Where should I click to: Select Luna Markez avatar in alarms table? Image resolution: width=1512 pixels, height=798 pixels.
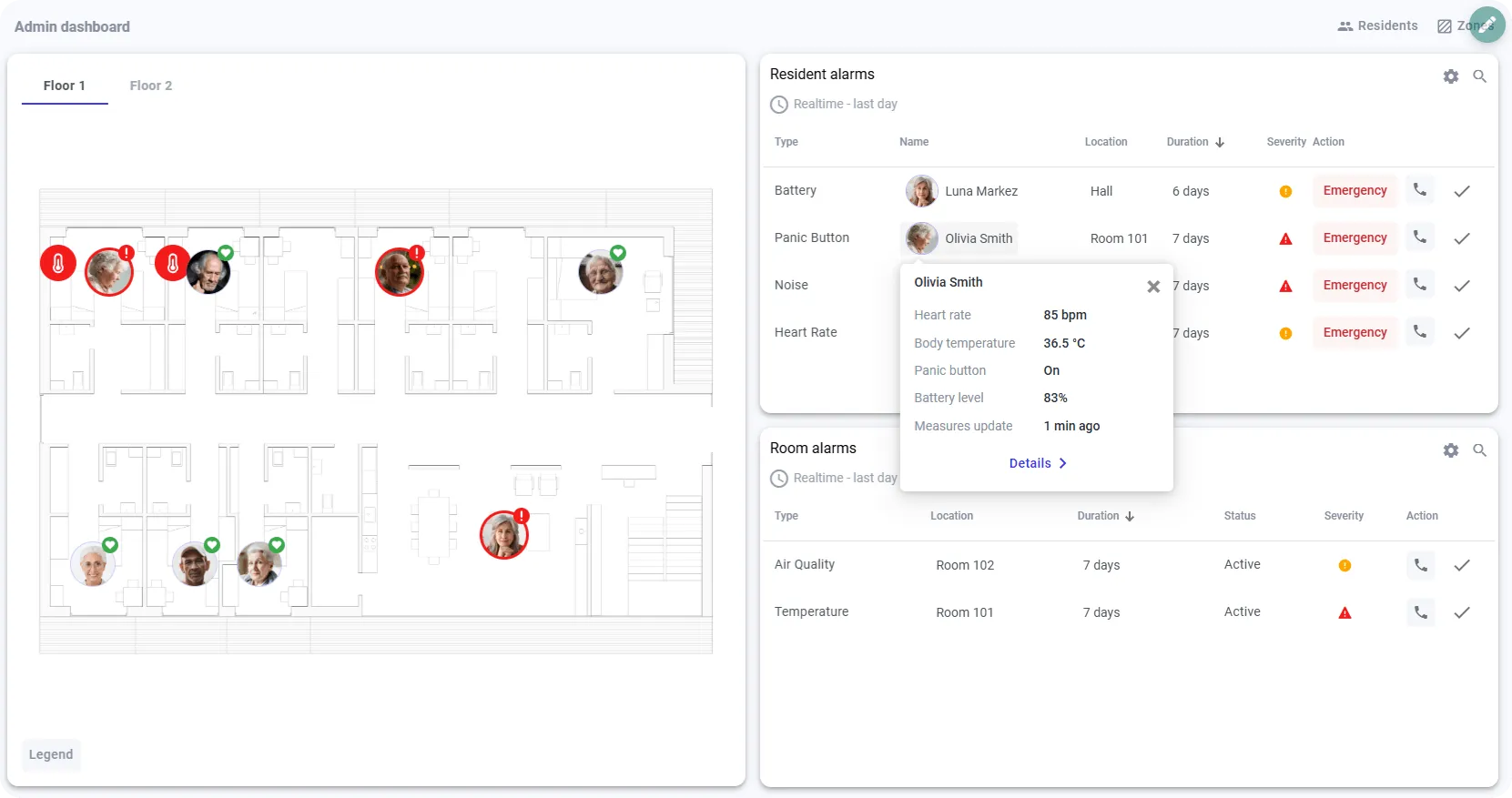921,191
